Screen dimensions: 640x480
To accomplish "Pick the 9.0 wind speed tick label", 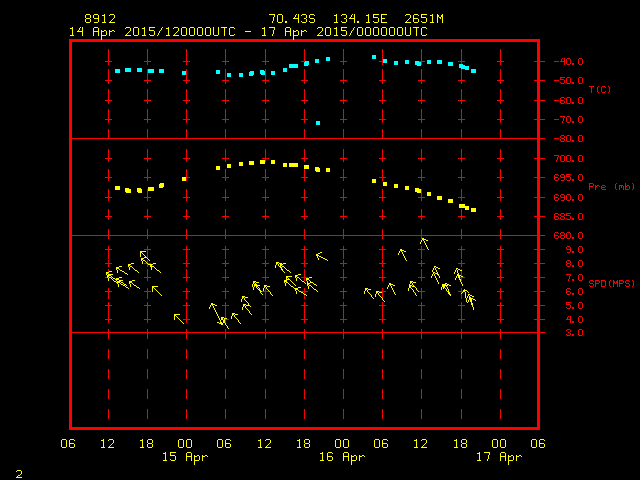I will click(x=574, y=250).
